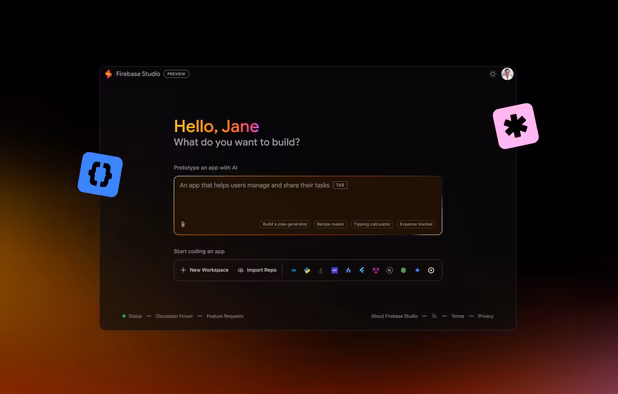Select the purple .NET template icon
Viewport: 618px width, 394px height.
[335, 270]
